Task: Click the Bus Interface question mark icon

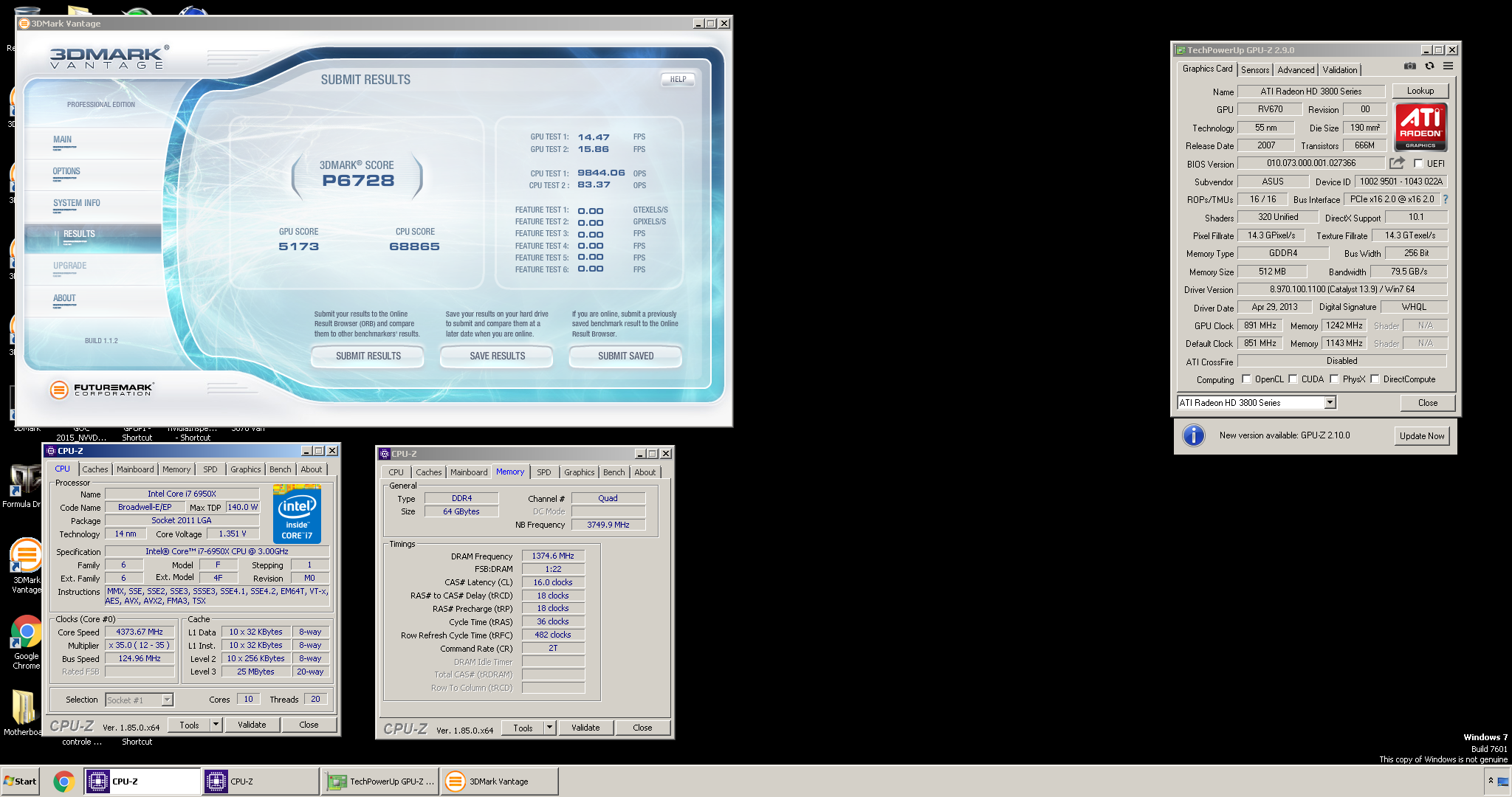Action: point(1446,199)
